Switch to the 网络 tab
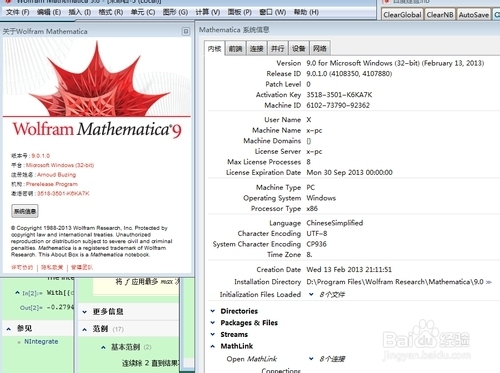This screenshot has width=500, height=373. [320, 49]
